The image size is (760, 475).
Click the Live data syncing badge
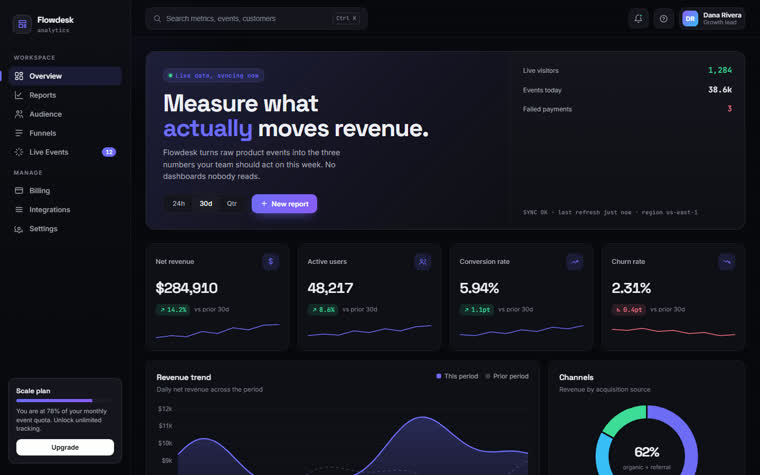coord(214,76)
